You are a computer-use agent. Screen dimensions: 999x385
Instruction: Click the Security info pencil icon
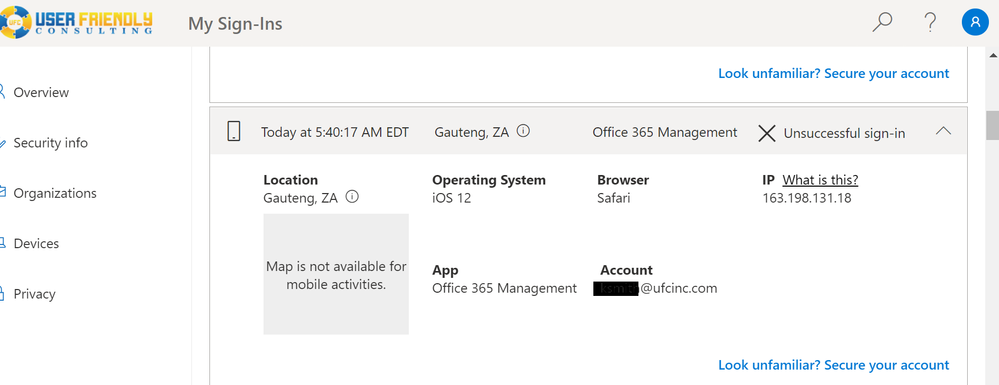tap(3, 143)
